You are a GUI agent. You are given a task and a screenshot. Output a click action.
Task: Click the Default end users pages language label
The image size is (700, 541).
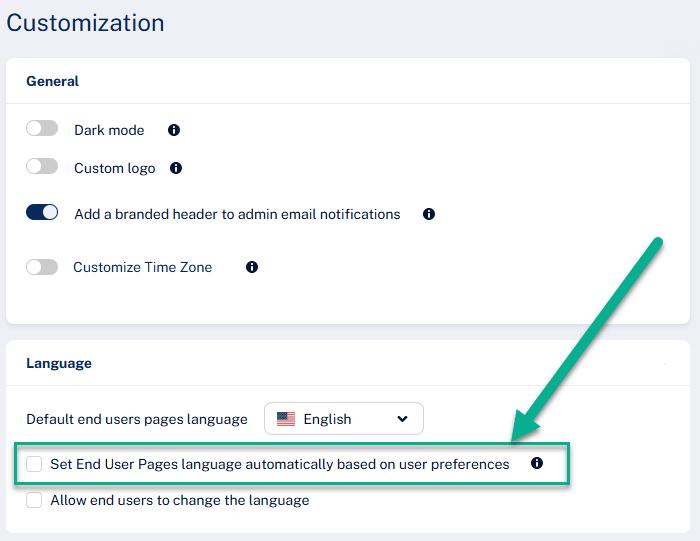(136, 419)
